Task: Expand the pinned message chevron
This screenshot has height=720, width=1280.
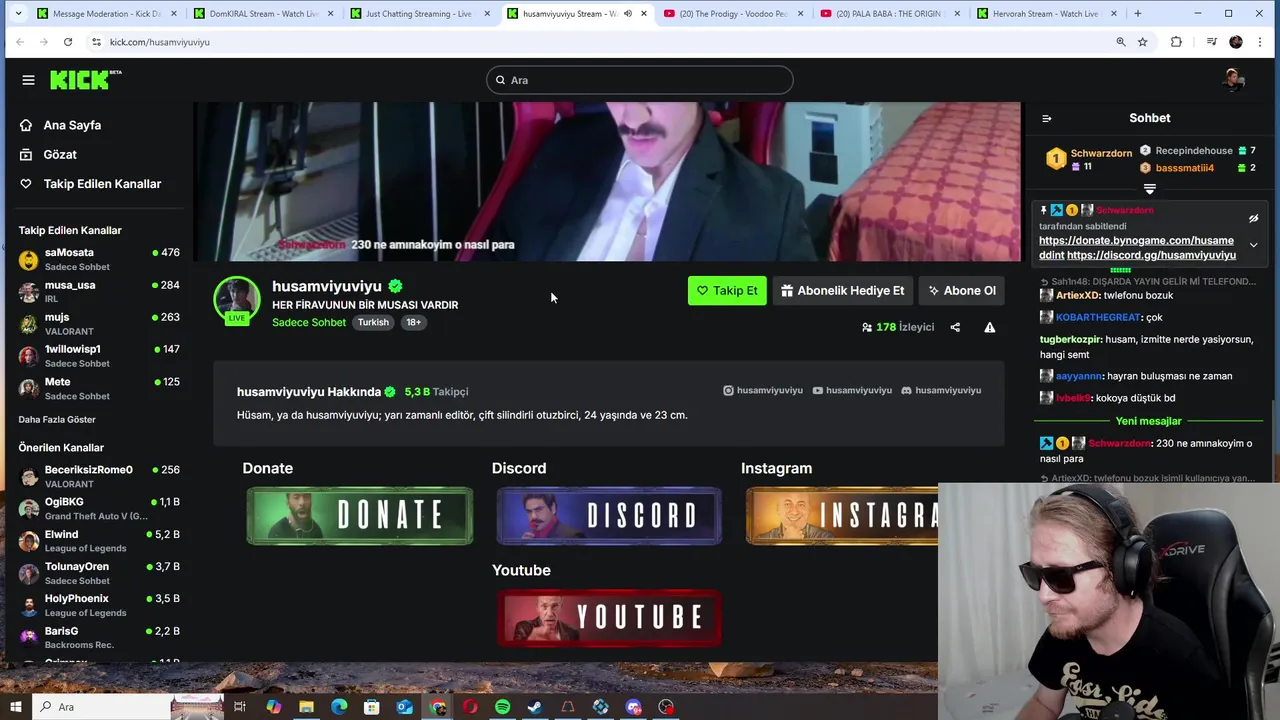Action: click(1253, 245)
